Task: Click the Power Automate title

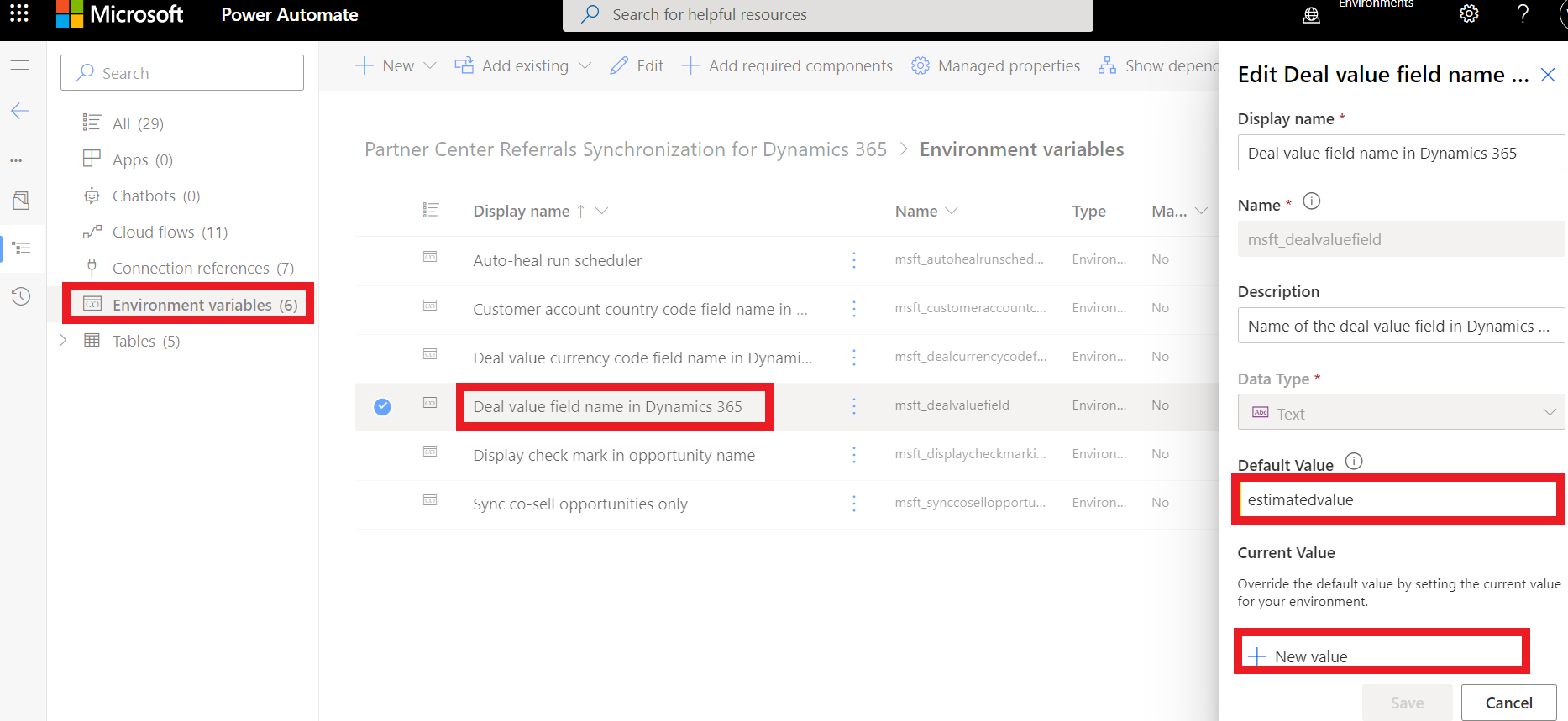Action: click(x=290, y=14)
